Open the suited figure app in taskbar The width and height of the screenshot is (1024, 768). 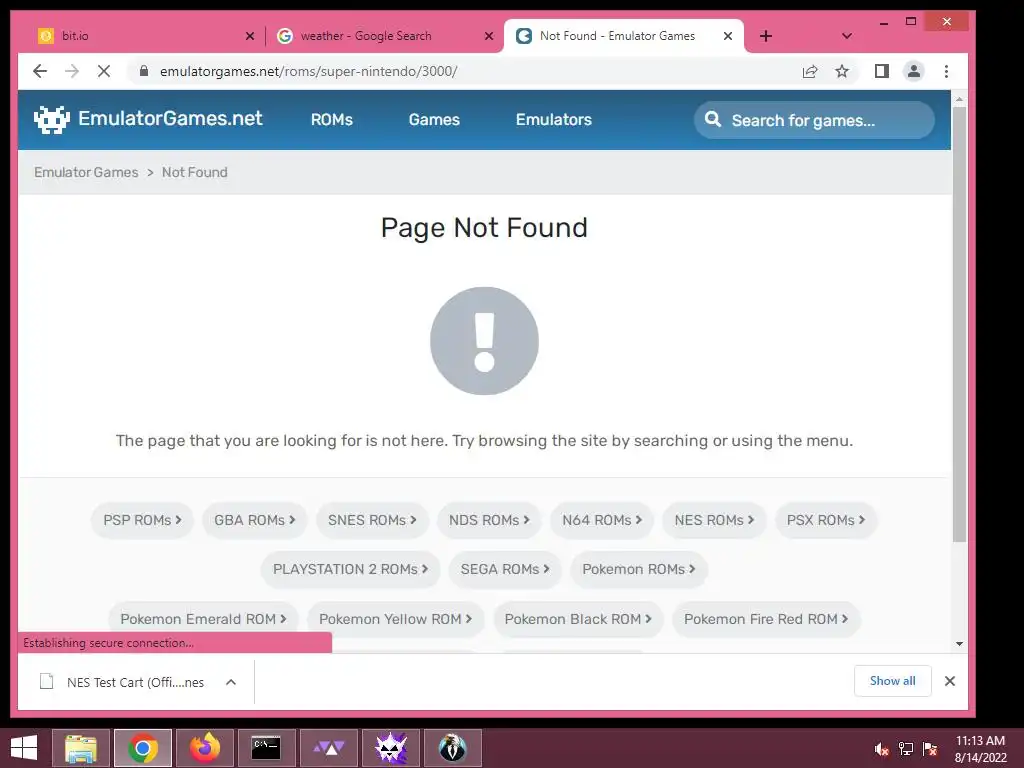click(453, 748)
